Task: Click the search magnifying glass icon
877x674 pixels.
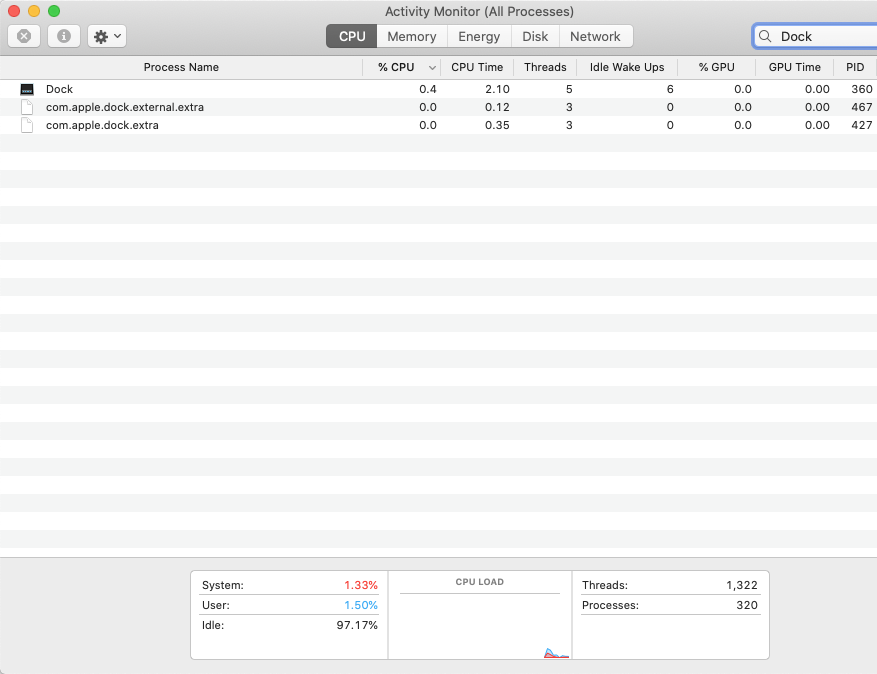Action: [765, 36]
